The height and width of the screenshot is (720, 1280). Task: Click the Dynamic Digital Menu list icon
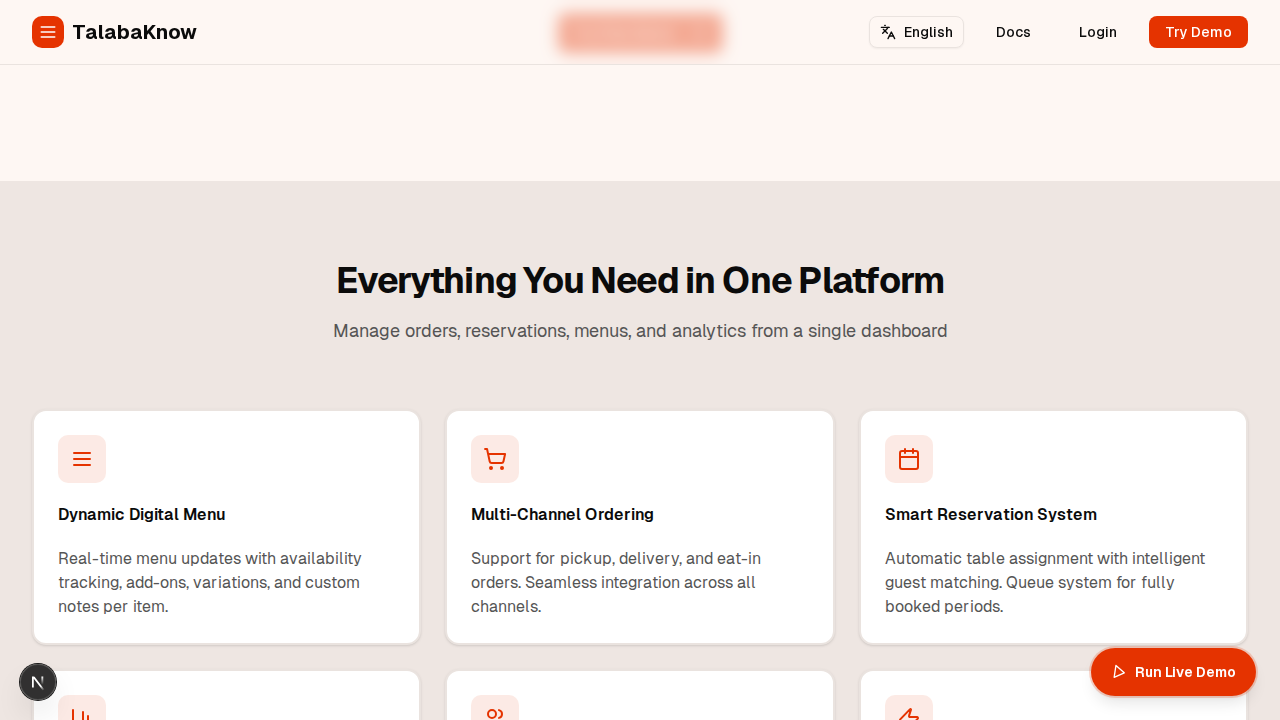[x=82, y=459]
